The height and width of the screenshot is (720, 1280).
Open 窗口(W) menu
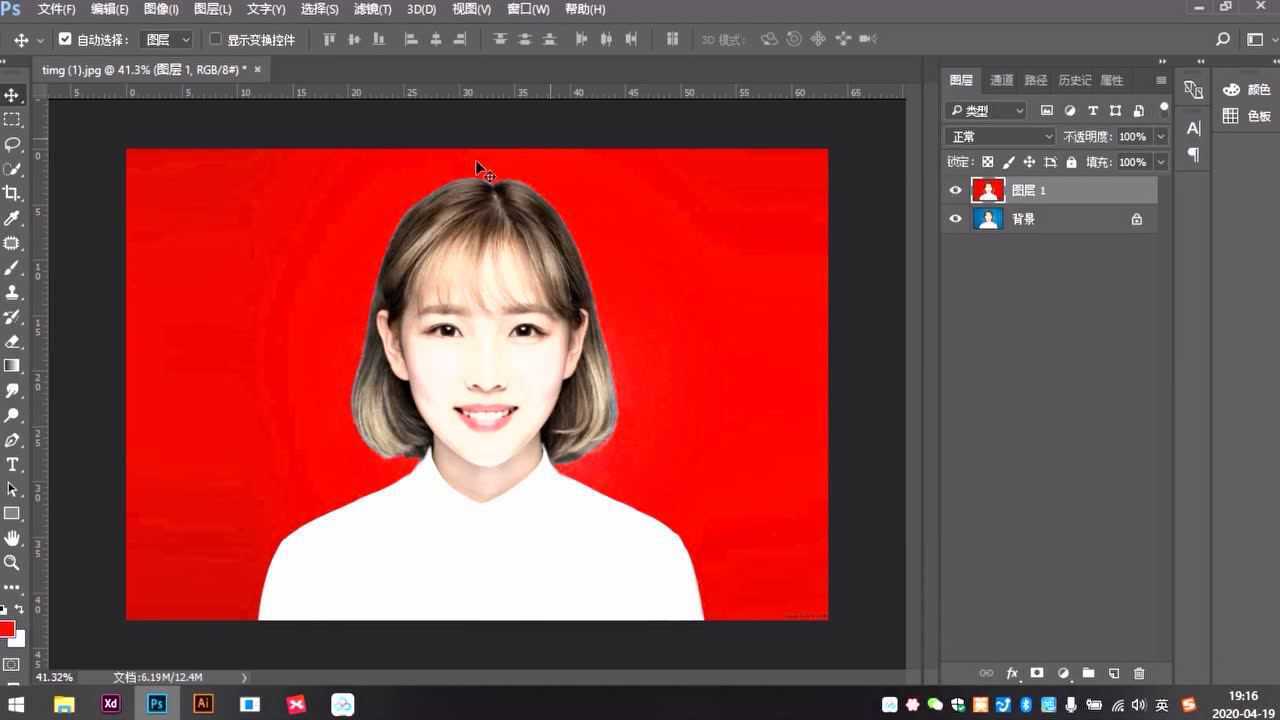(528, 9)
